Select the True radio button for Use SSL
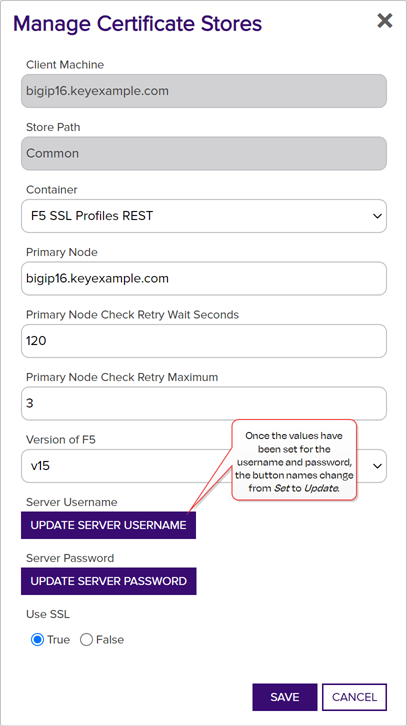407x726 pixels. [37, 640]
